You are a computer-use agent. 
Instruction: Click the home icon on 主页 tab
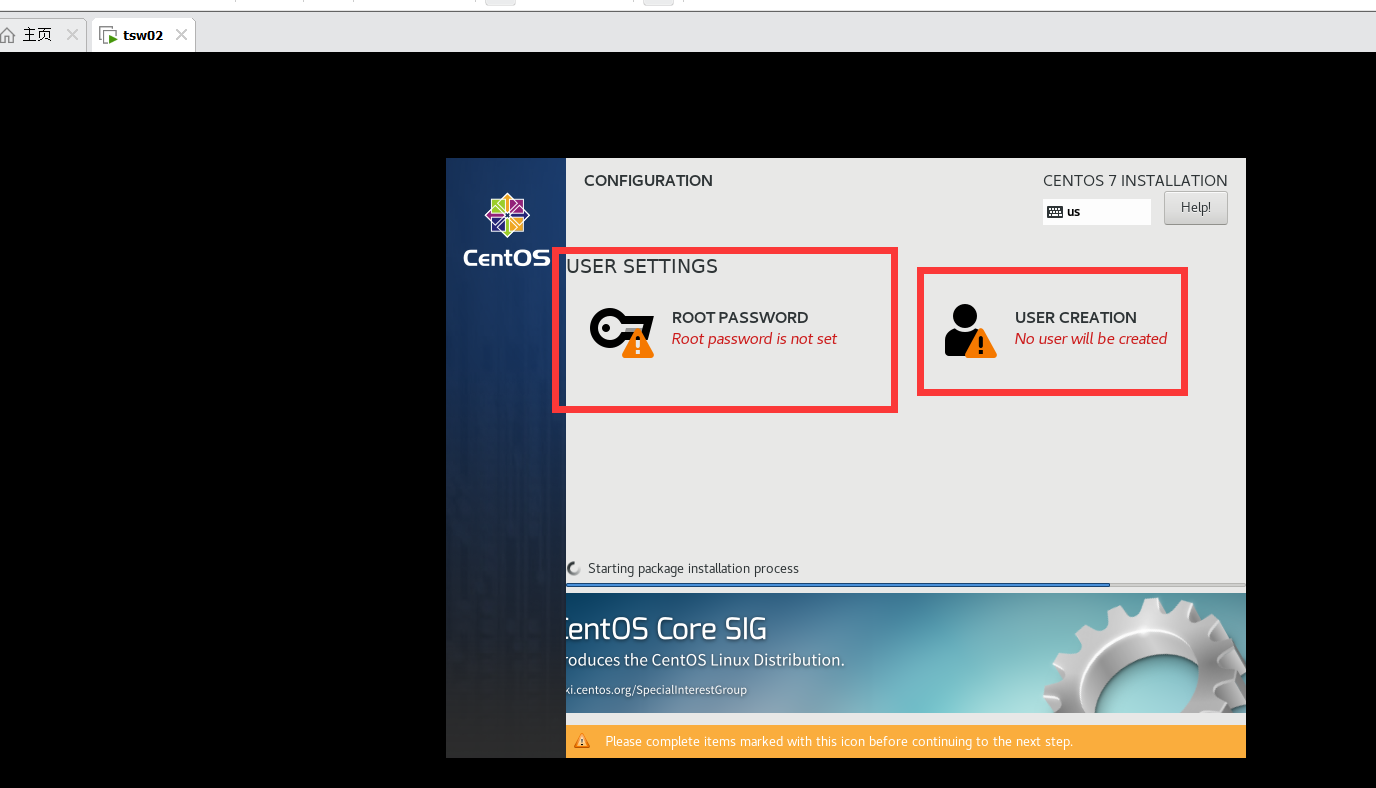click(8, 35)
